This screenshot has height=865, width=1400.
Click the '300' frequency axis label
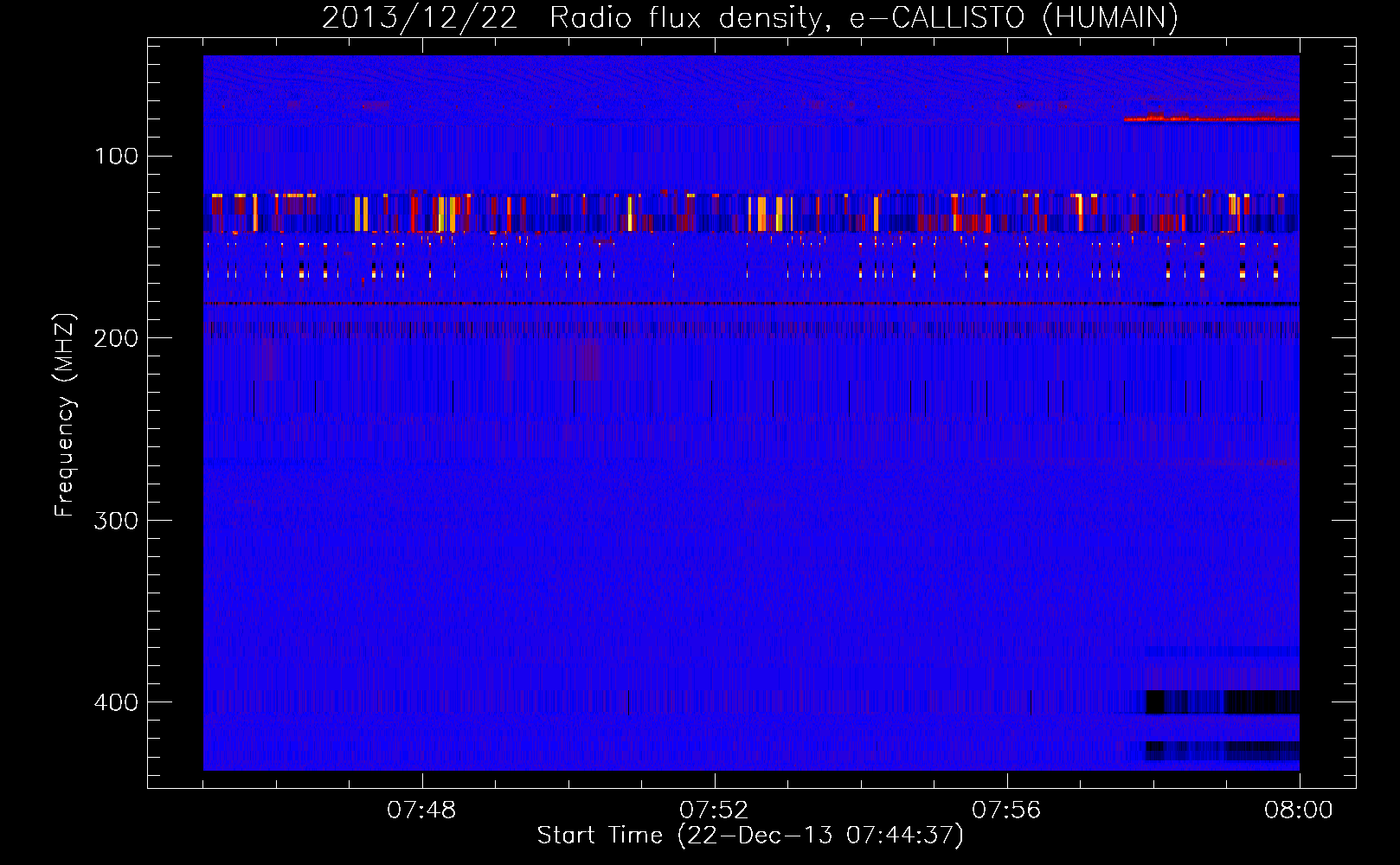[x=116, y=520]
